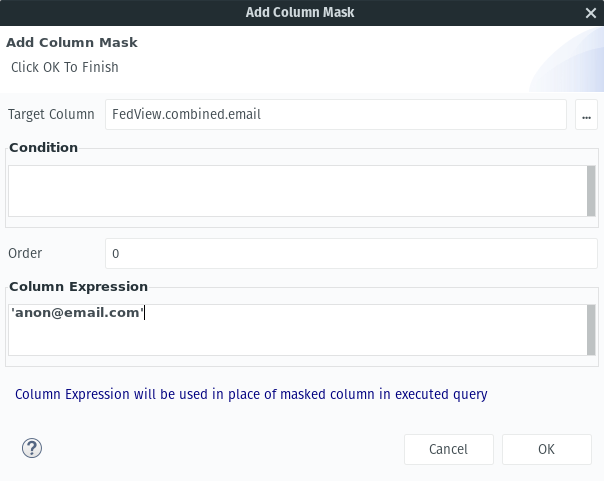The image size is (604, 481).
Task: Click the 'anon@email.com' expression text
Action: tap(77, 312)
